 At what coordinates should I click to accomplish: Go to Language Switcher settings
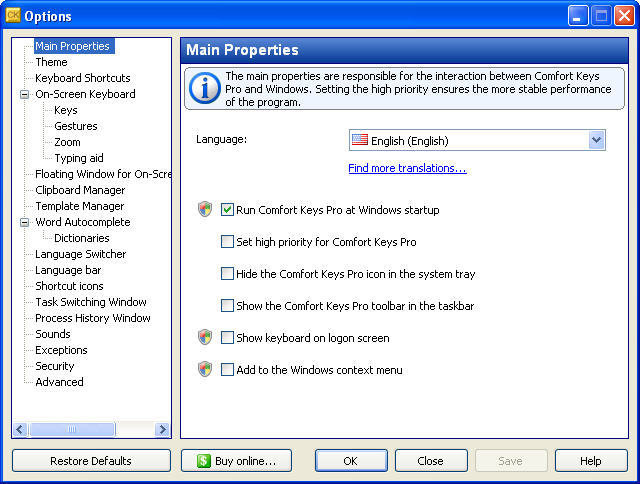pos(81,254)
